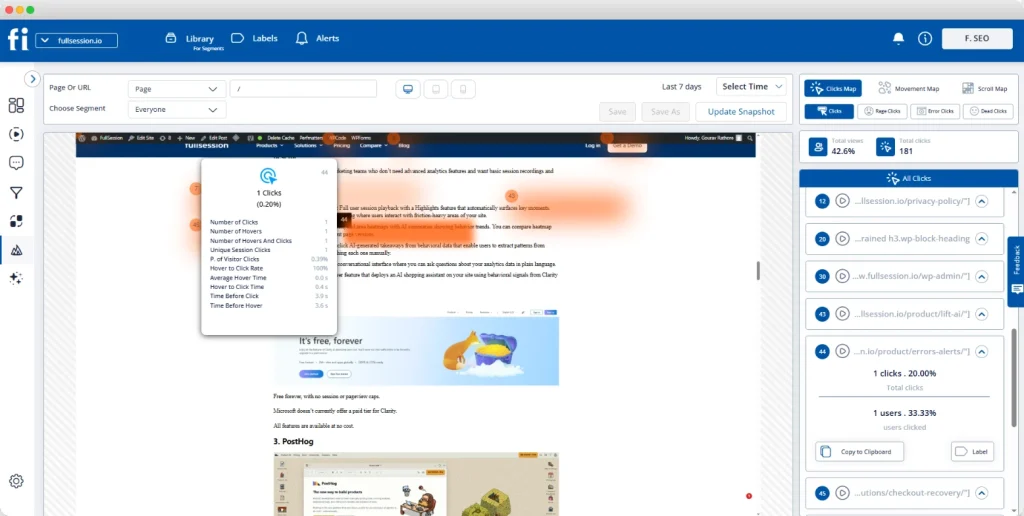Toggle the checkout-recovery row chevron
Screen dimensions: 1024x516
(x=981, y=492)
